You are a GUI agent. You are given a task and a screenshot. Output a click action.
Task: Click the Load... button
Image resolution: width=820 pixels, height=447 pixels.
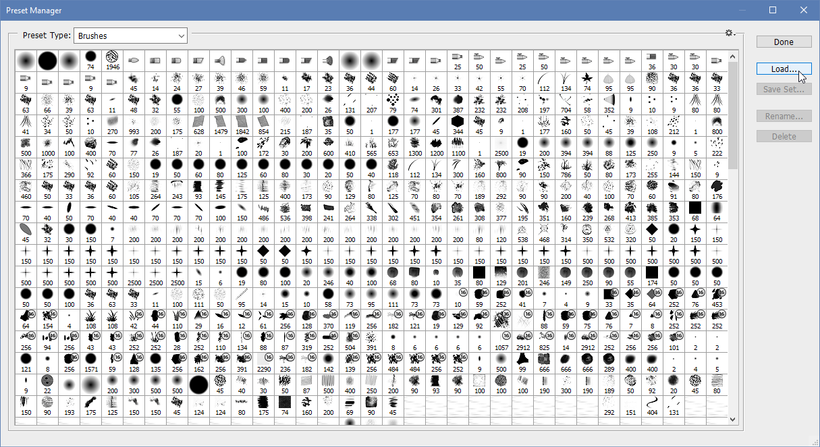click(783, 68)
